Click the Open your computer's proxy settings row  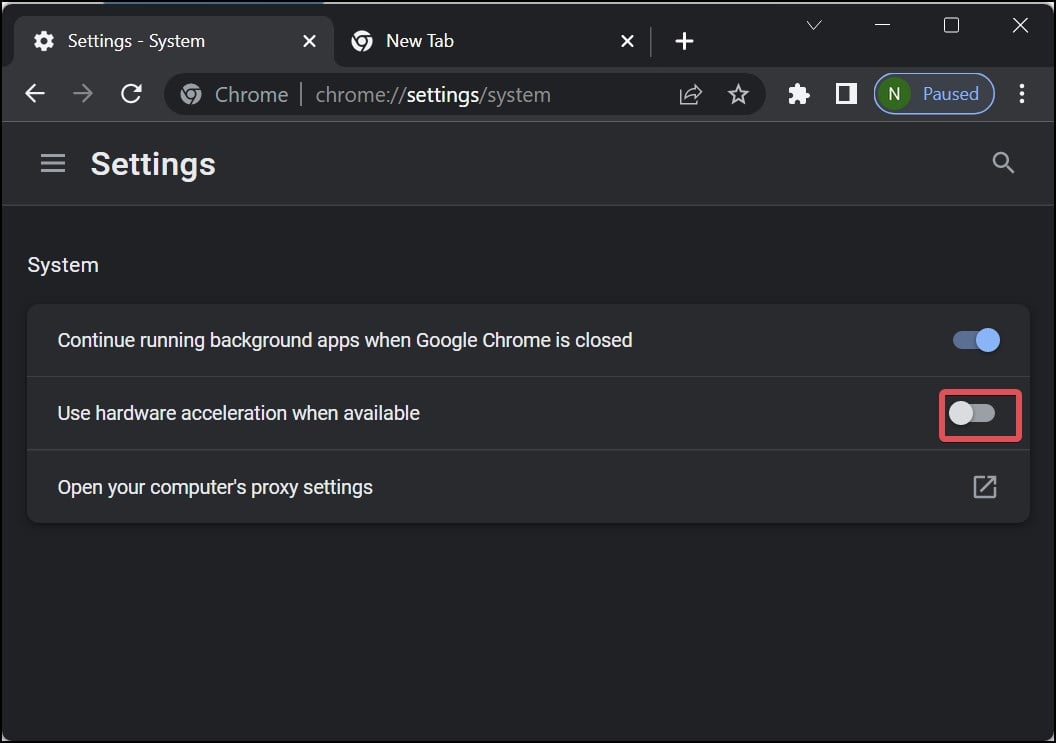[x=528, y=486]
